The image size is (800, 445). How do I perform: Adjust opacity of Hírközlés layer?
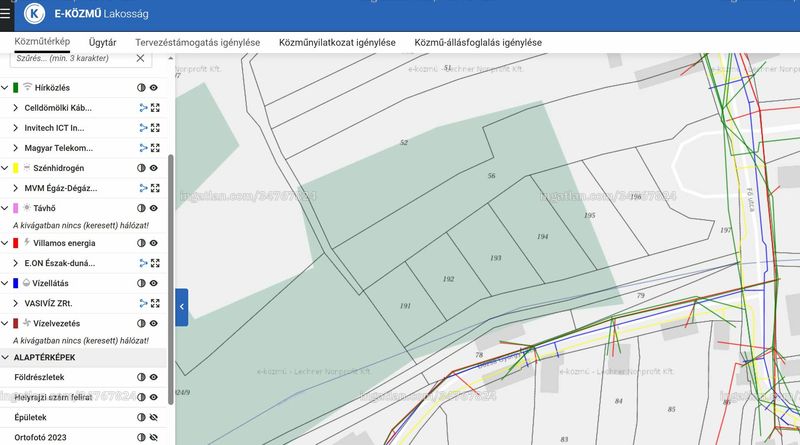[x=141, y=88]
